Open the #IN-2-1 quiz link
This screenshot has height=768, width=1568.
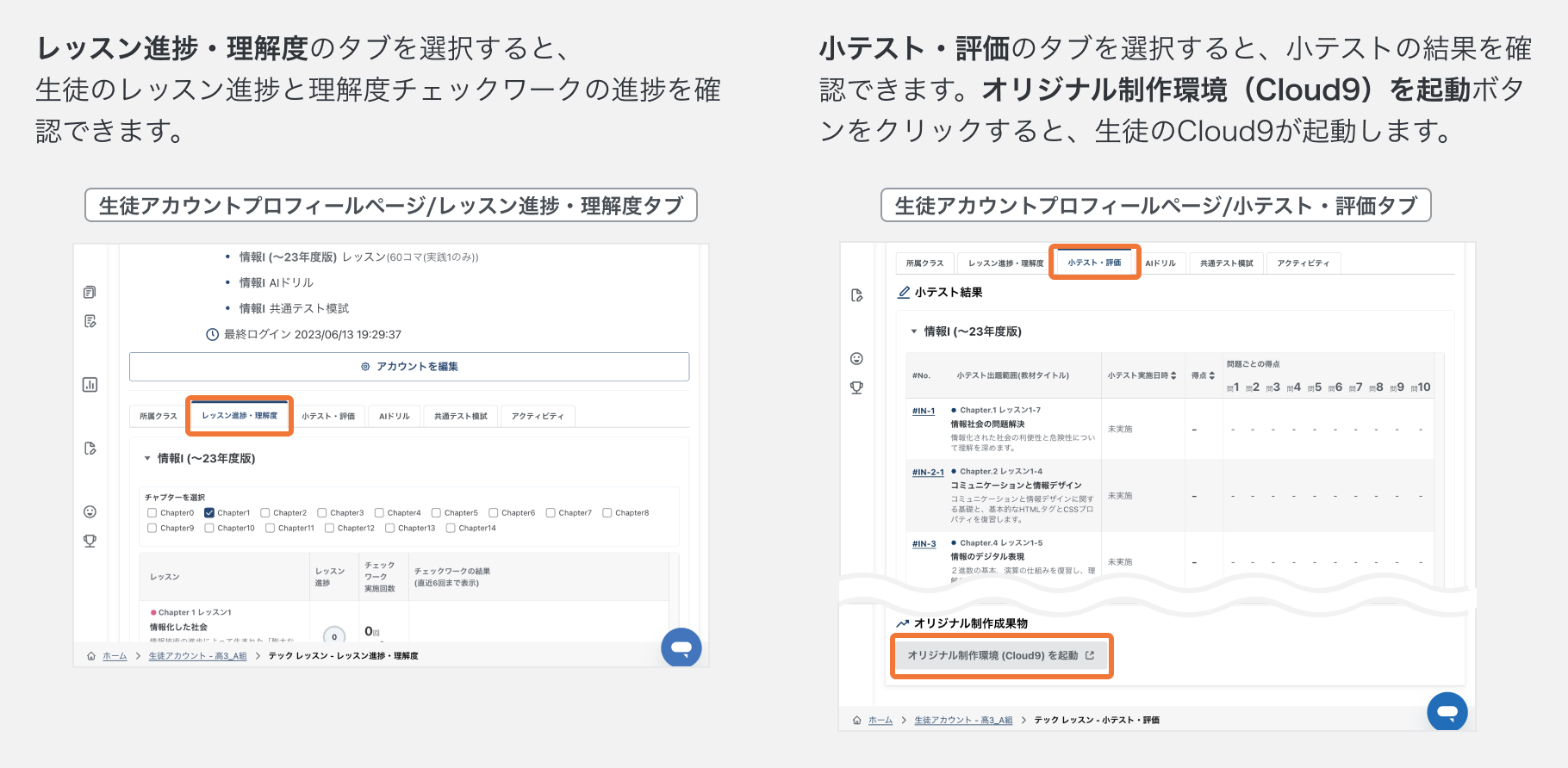[x=928, y=473]
